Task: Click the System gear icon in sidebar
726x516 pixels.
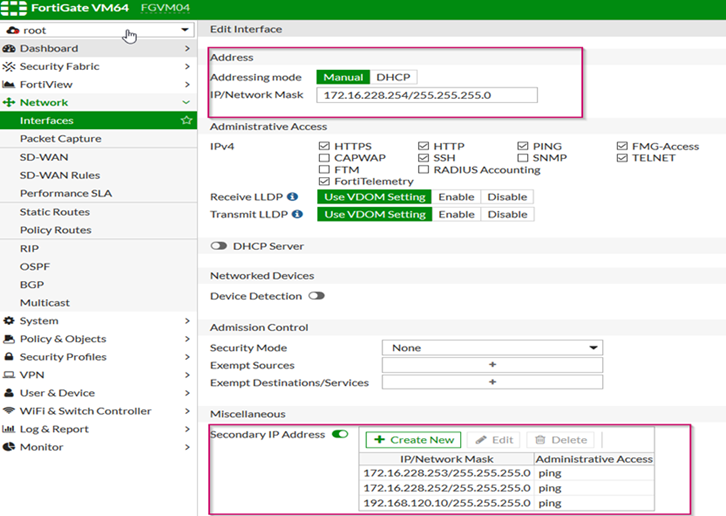Action: pyautogui.click(x=10, y=321)
